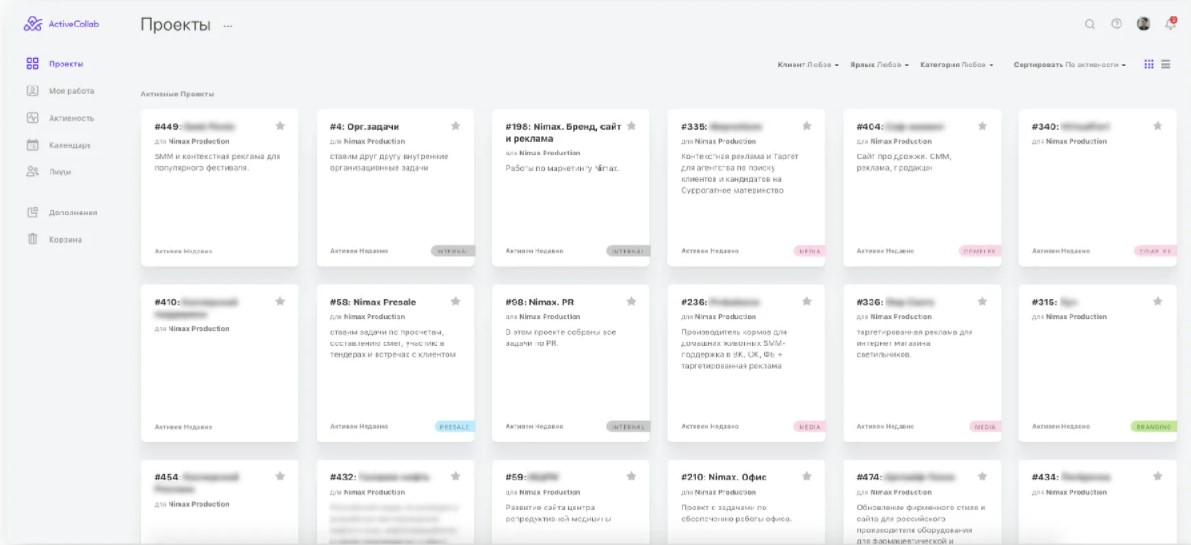Screen dimensions: 1191x545
Task: Star project #474
Action: [x=982, y=476]
